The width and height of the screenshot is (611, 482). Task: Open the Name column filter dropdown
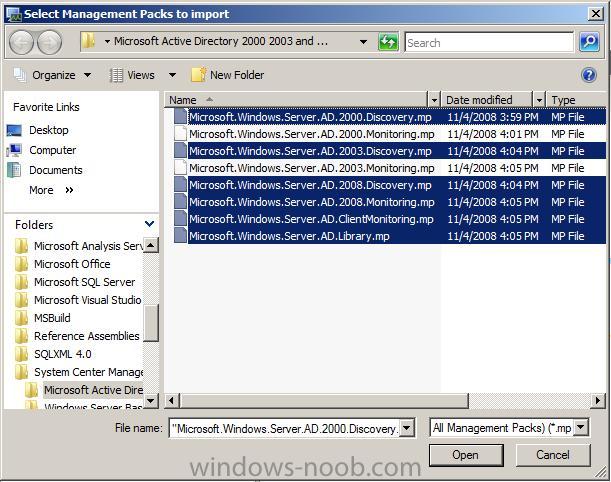434,100
